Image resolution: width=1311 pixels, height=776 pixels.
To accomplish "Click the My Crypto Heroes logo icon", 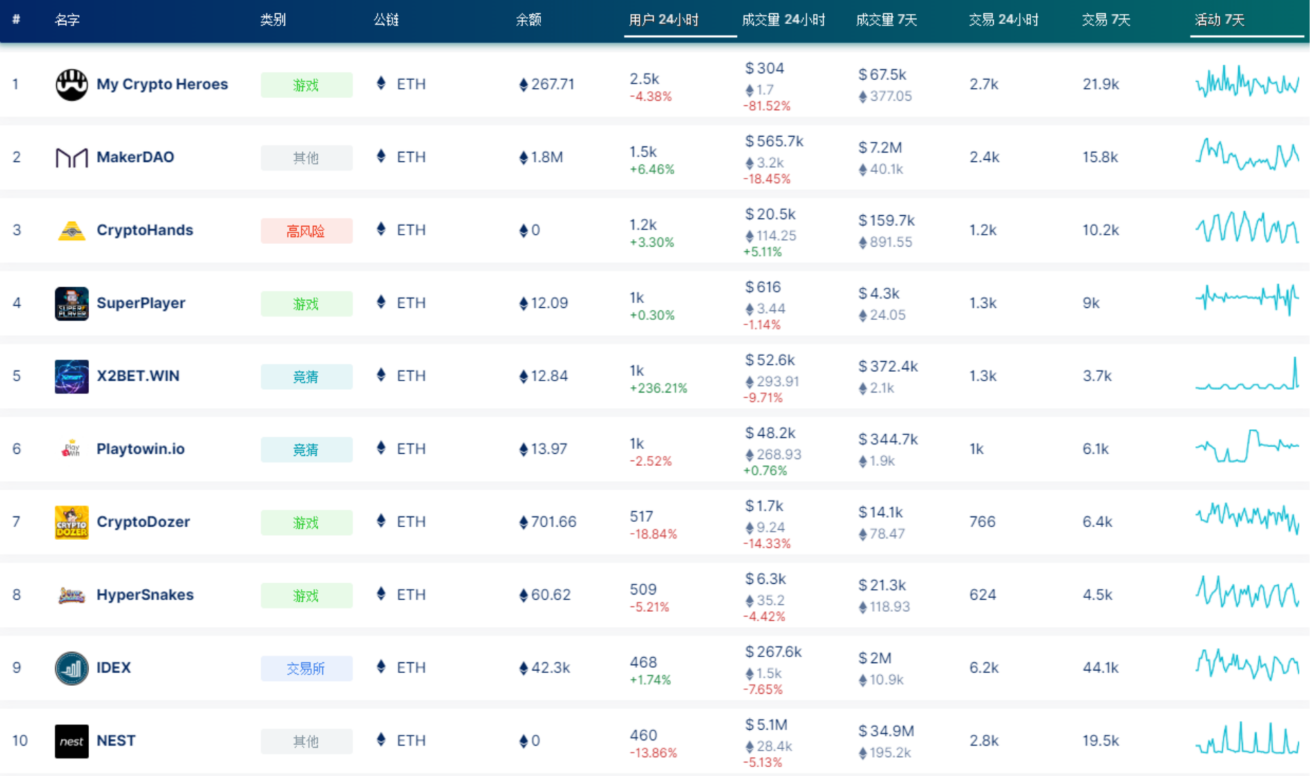I will click(x=72, y=84).
